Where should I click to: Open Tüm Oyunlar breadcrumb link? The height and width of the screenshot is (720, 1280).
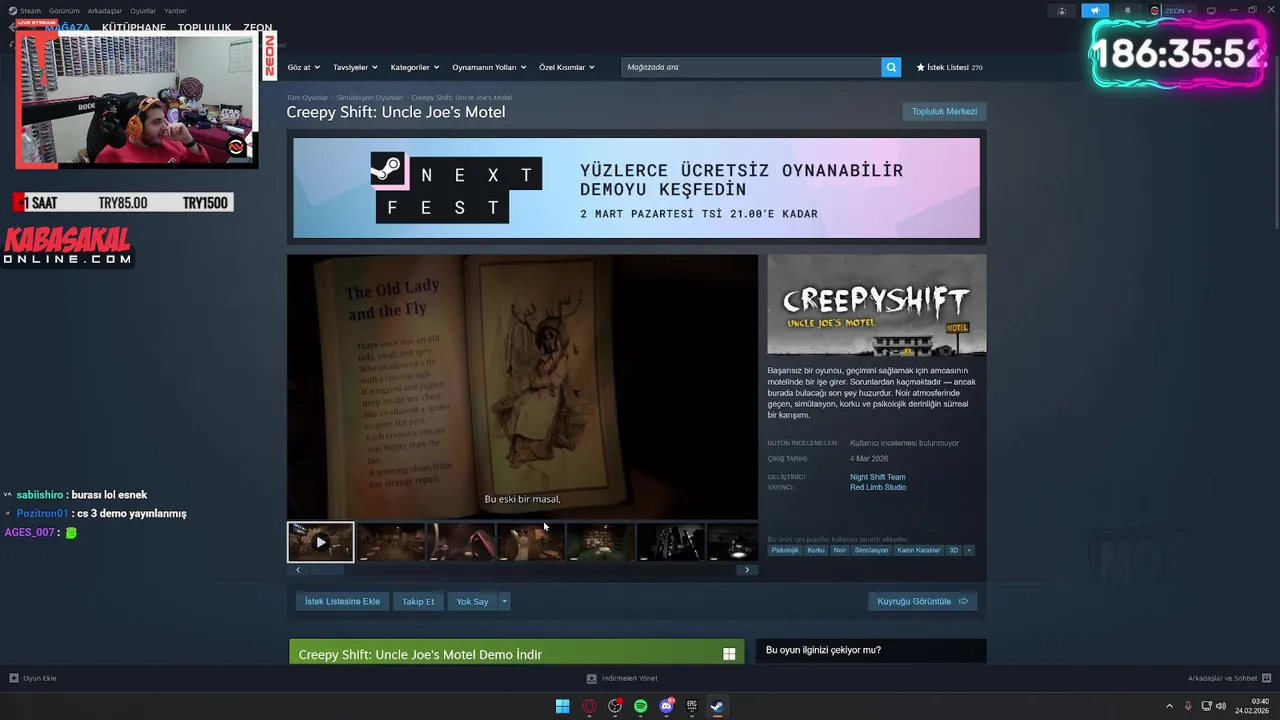point(307,97)
